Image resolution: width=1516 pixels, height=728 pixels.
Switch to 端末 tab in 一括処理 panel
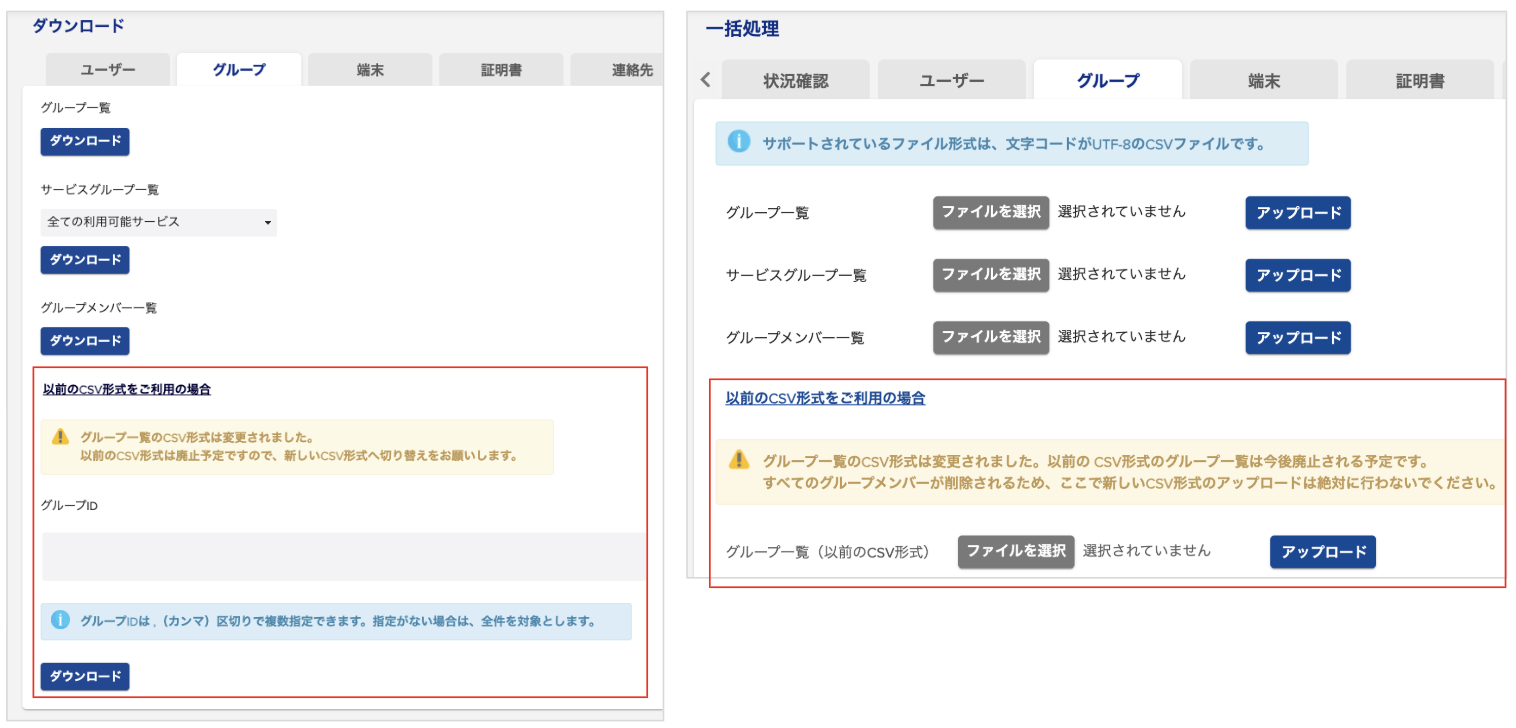pos(1264,81)
